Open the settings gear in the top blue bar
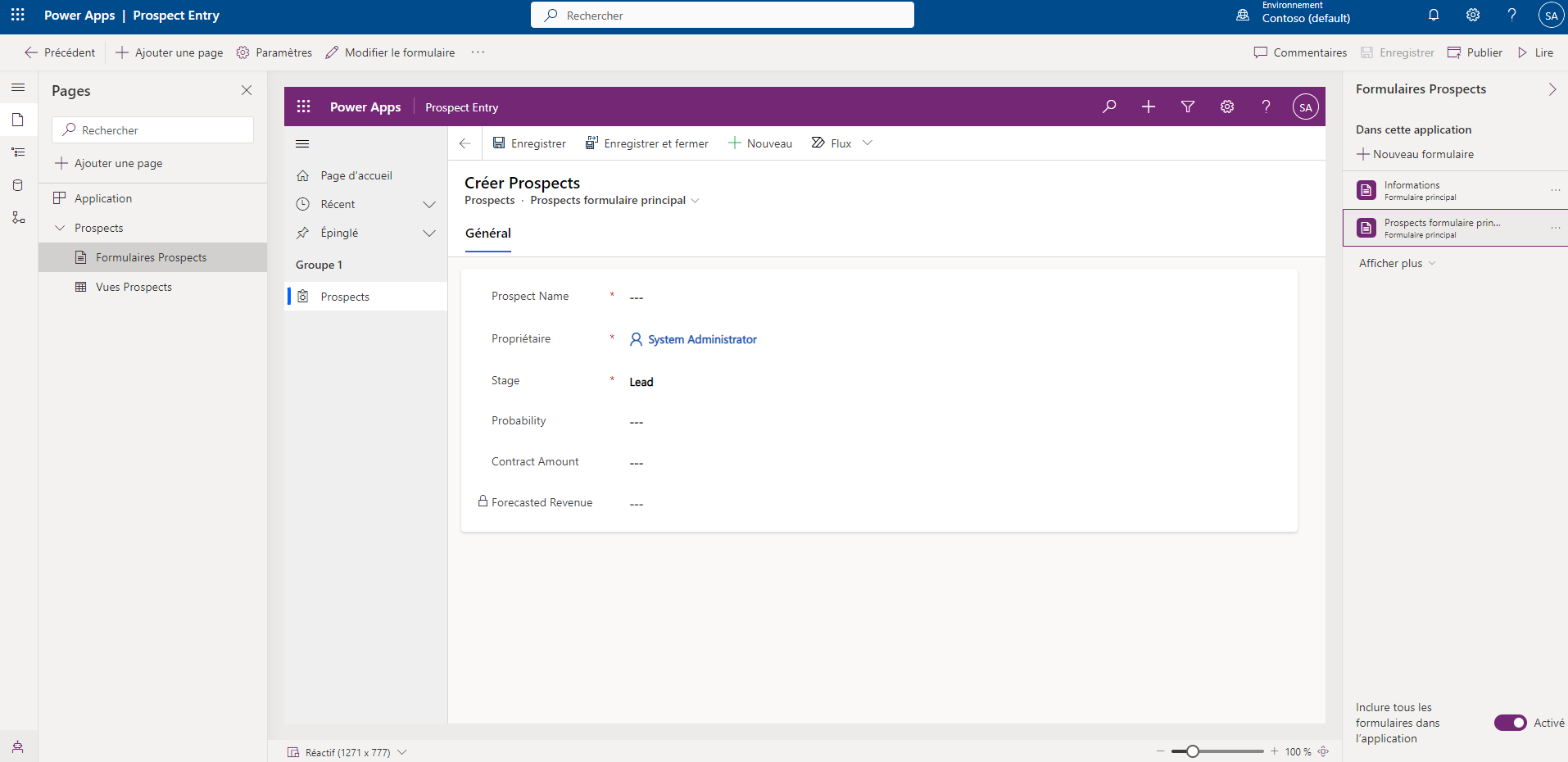 [x=1473, y=15]
